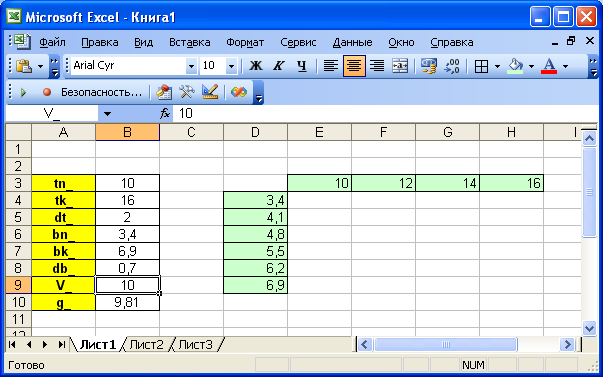The height and width of the screenshot is (377, 603).
Task: Click the Excel workbook icon in menu bar
Action: (22, 42)
